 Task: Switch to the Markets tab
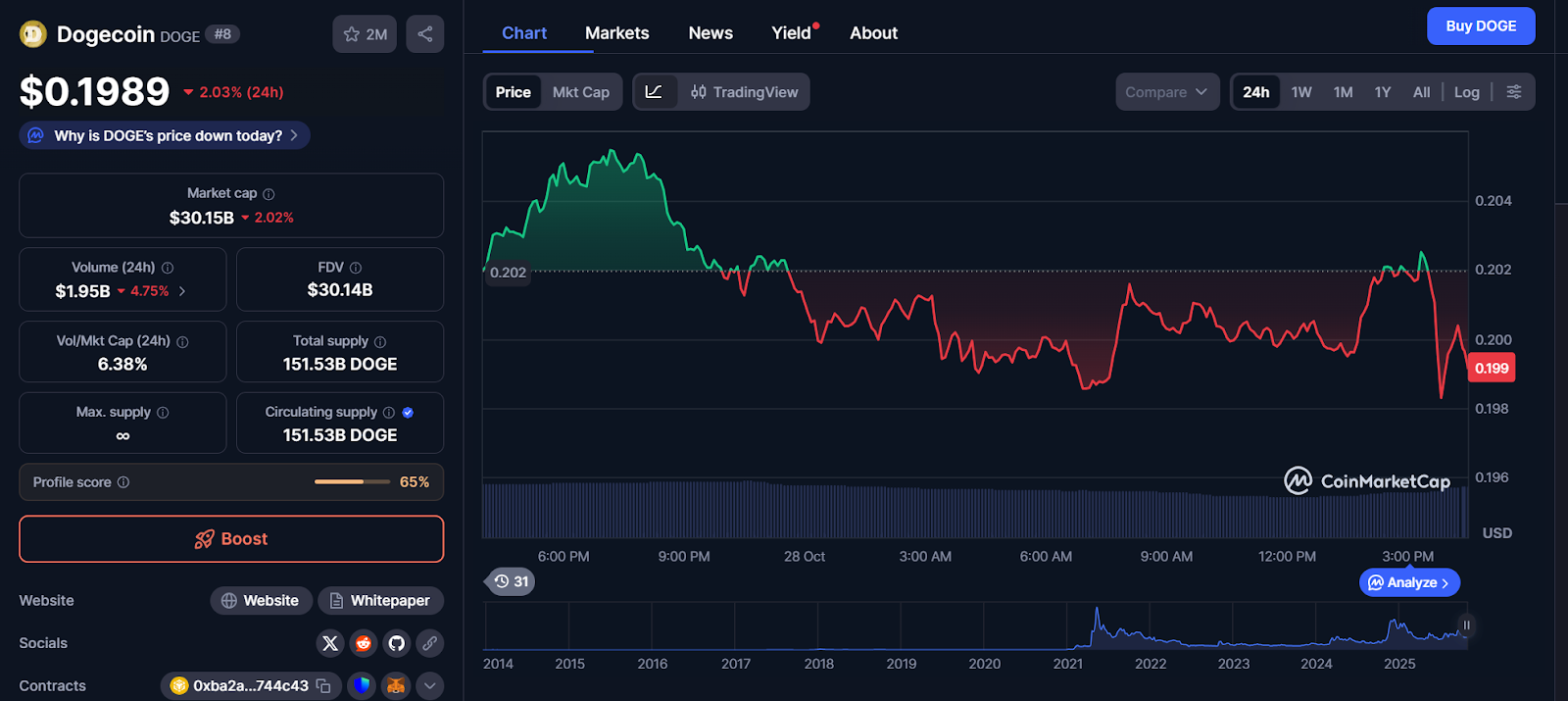[616, 33]
